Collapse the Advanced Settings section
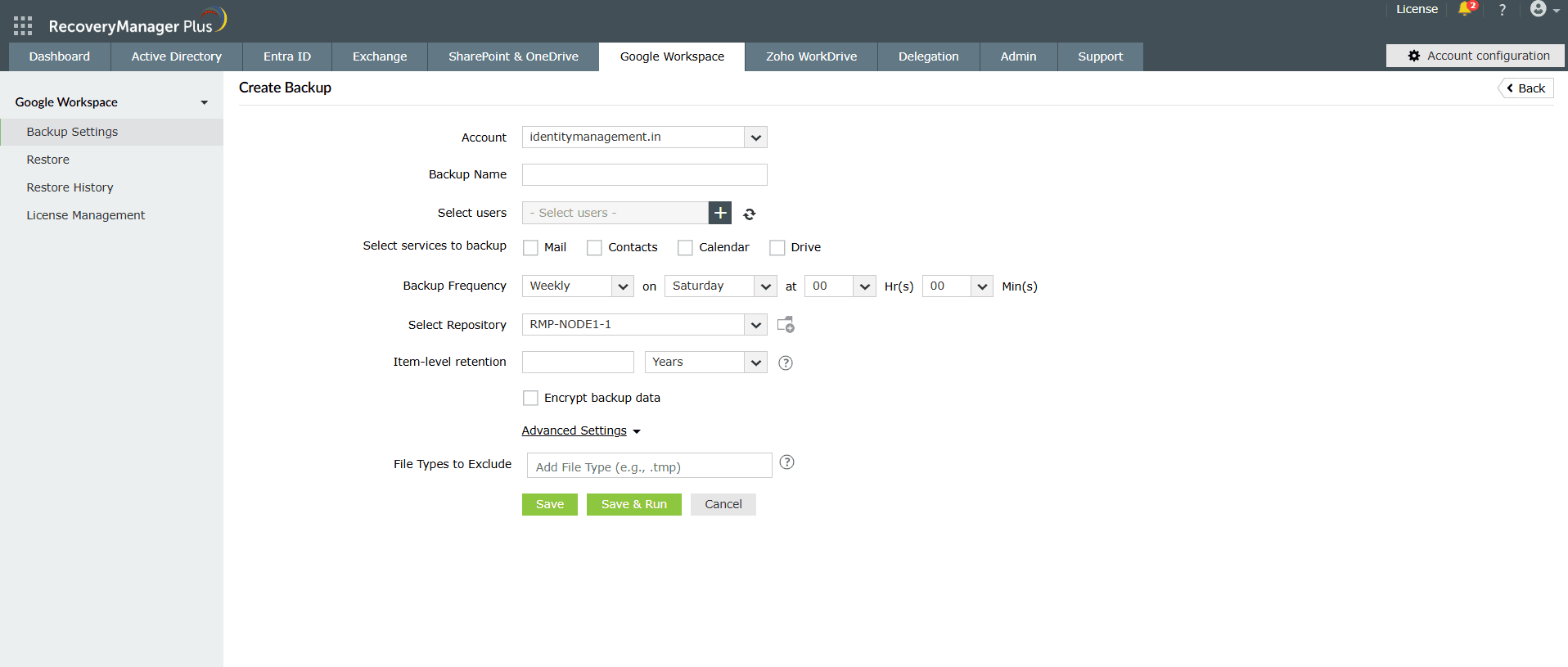The height and width of the screenshot is (667, 1568). click(581, 430)
